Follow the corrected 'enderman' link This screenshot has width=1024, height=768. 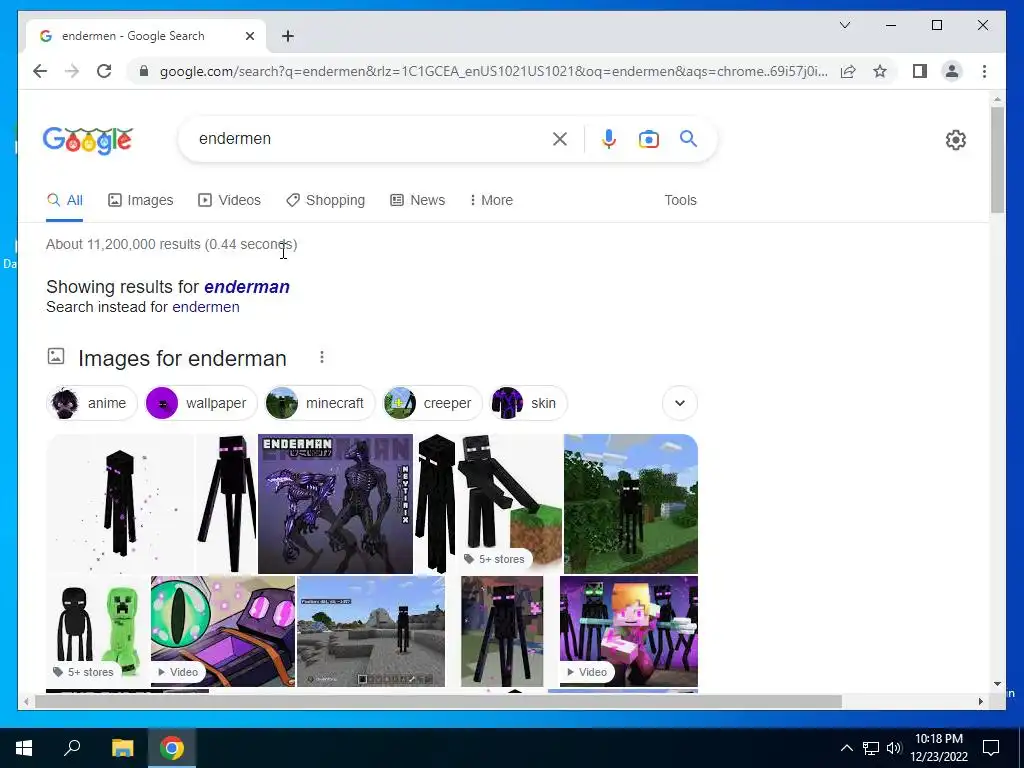[x=247, y=287]
